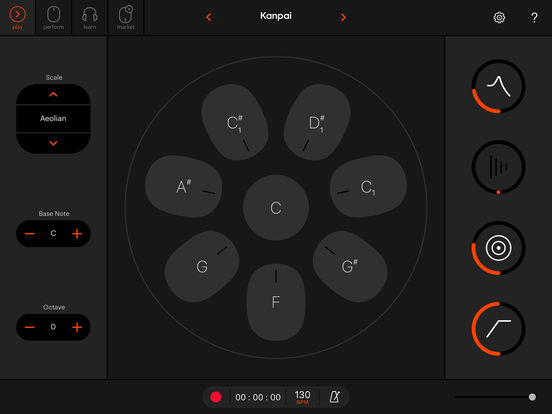Viewport: 552px width, 414px height.
Task: Tap the G note pad
Action: [202, 266]
